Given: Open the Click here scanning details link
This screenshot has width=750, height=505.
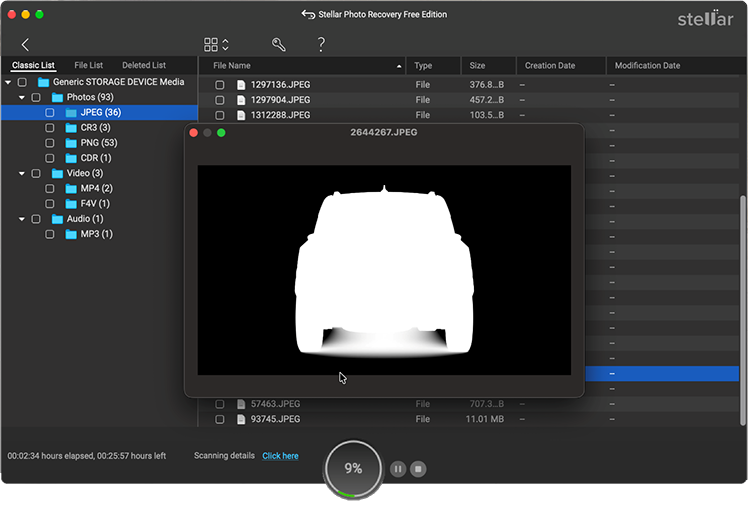Looking at the screenshot, I should 280,456.
